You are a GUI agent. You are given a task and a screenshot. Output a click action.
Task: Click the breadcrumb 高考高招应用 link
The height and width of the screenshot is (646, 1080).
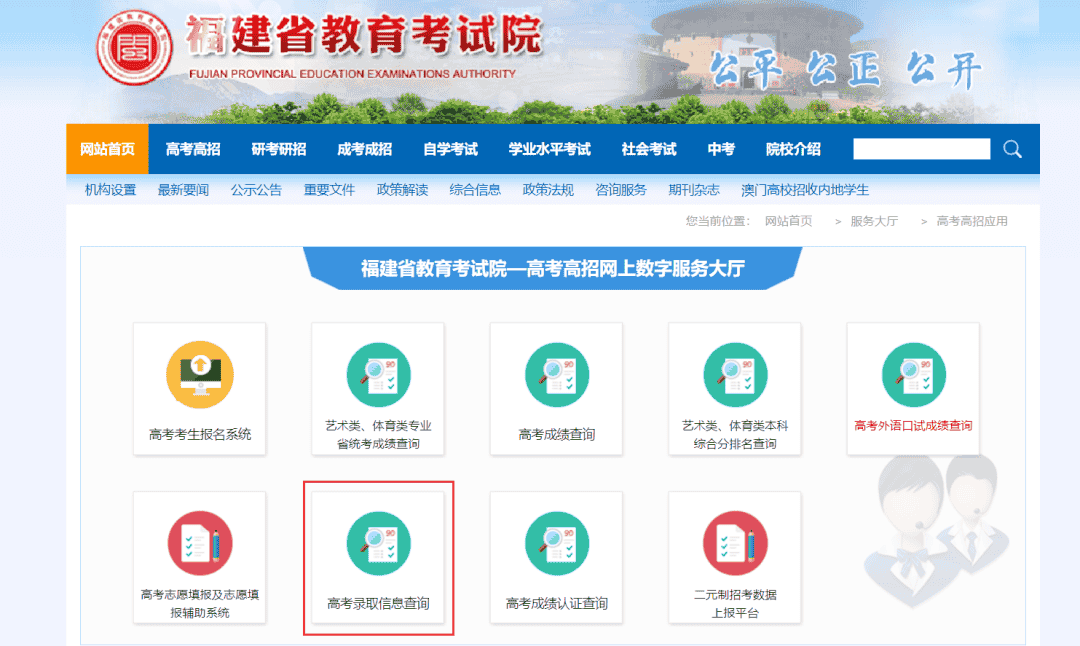coord(972,221)
